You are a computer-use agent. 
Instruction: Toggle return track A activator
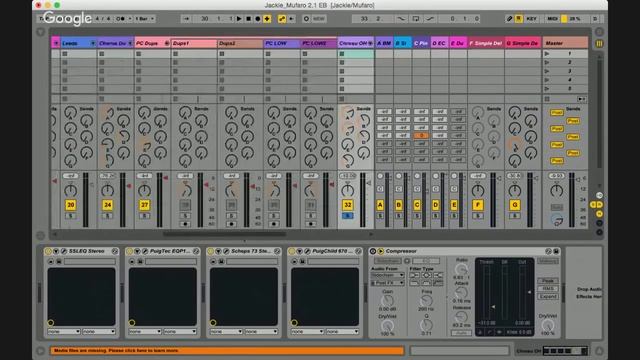click(380, 205)
